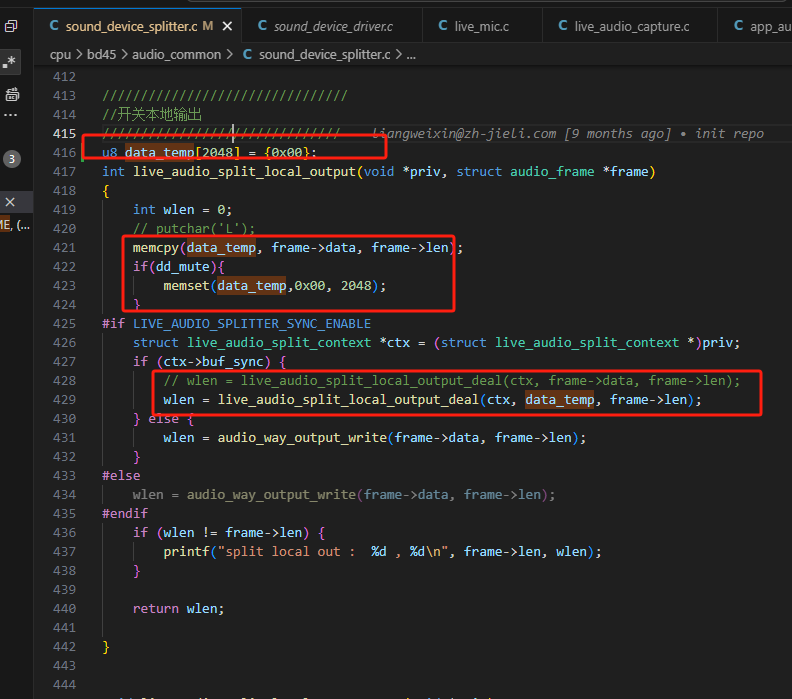Image resolution: width=792 pixels, height=699 pixels.
Task: Click the '#endif' directive on line 435
Action: (125, 514)
